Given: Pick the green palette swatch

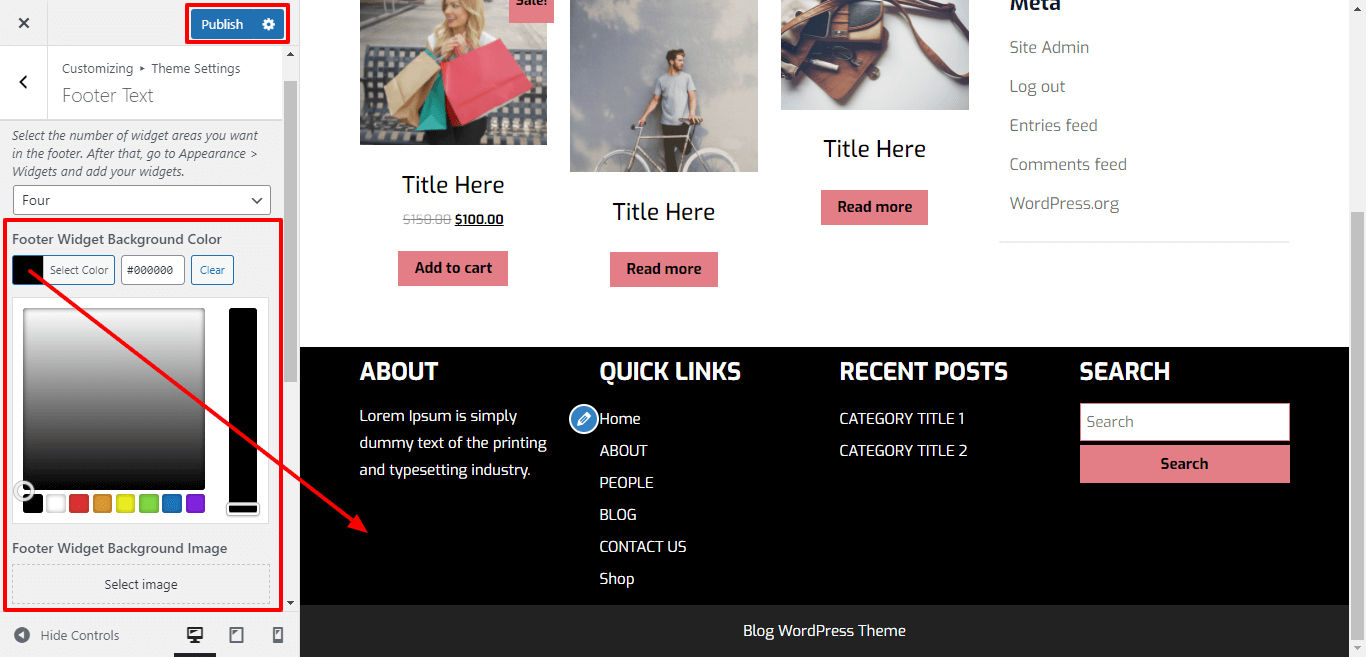Looking at the screenshot, I should [x=149, y=504].
